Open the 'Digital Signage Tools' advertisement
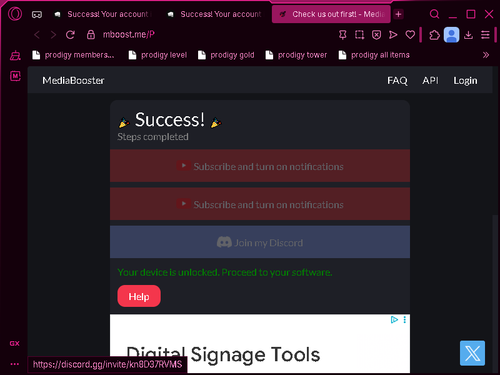The height and width of the screenshot is (375, 500). [260, 344]
